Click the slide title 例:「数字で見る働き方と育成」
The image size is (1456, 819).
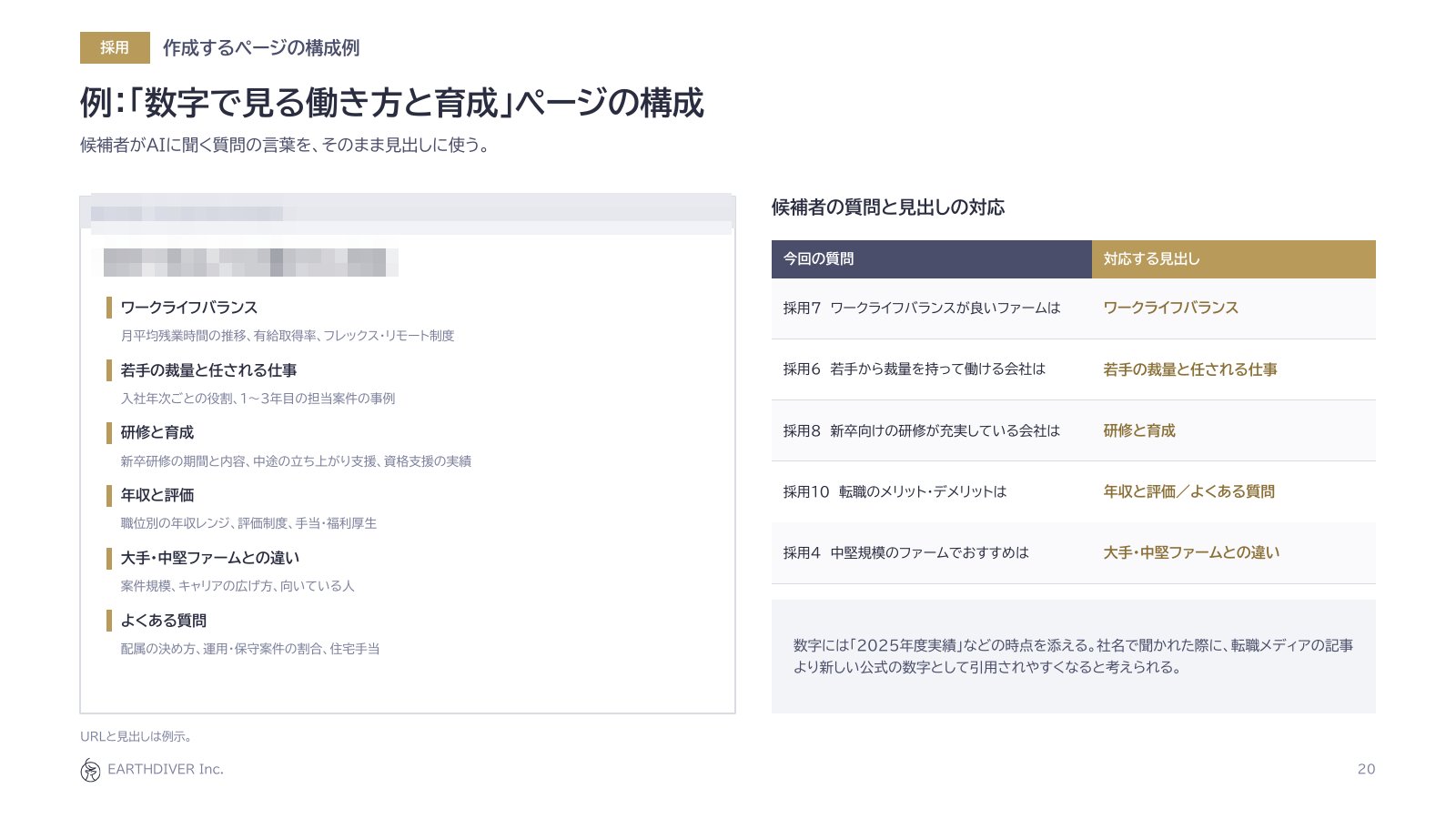(x=391, y=103)
